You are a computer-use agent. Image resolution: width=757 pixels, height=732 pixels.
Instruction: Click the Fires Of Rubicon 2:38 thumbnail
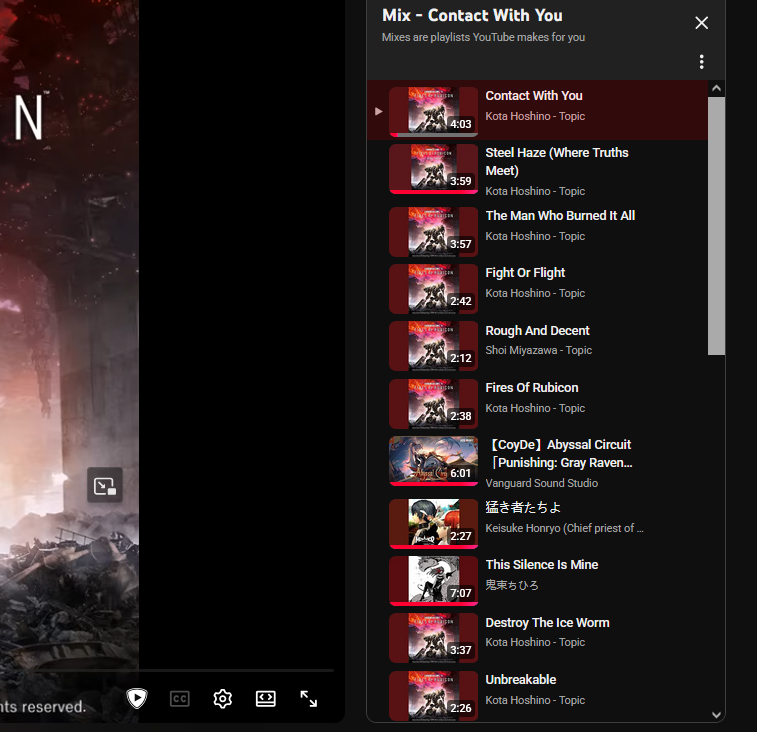pyautogui.click(x=434, y=404)
